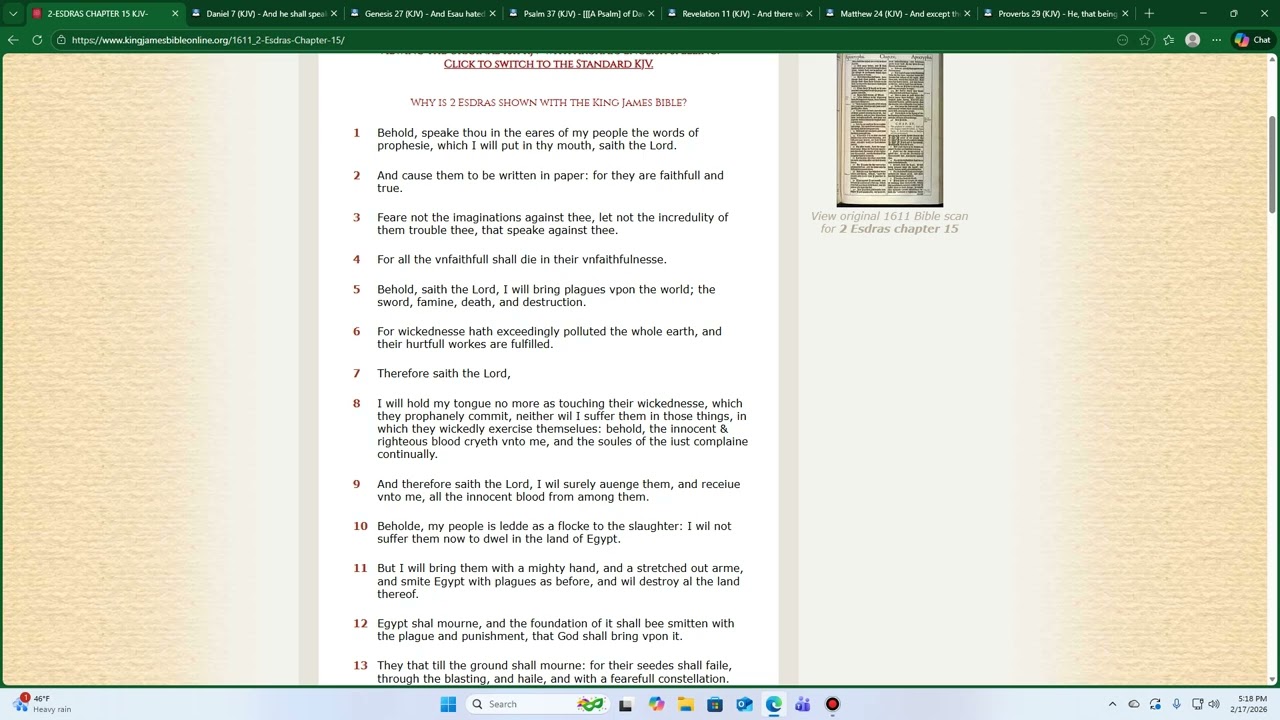Close the Daniel 7 tab
Screen dimensions: 1280x720
click(334, 14)
